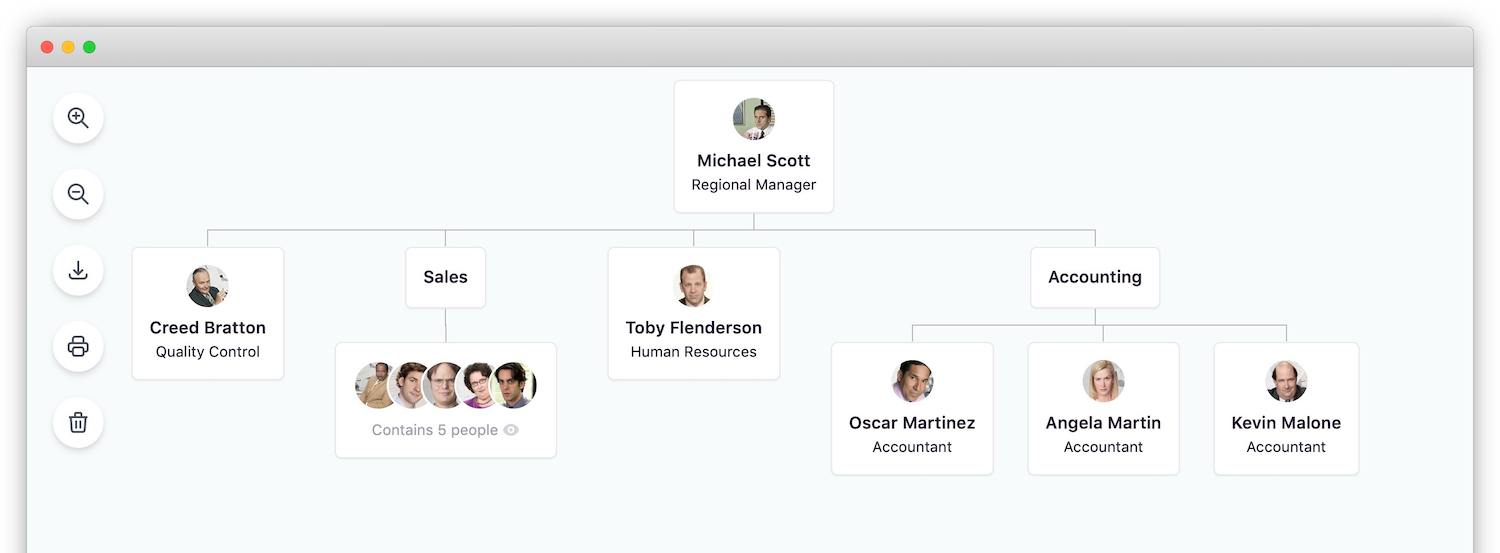Screen dimensions: 1500x553
Task: Click Toby Flenderson's profile picture
Action: (x=693, y=286)
